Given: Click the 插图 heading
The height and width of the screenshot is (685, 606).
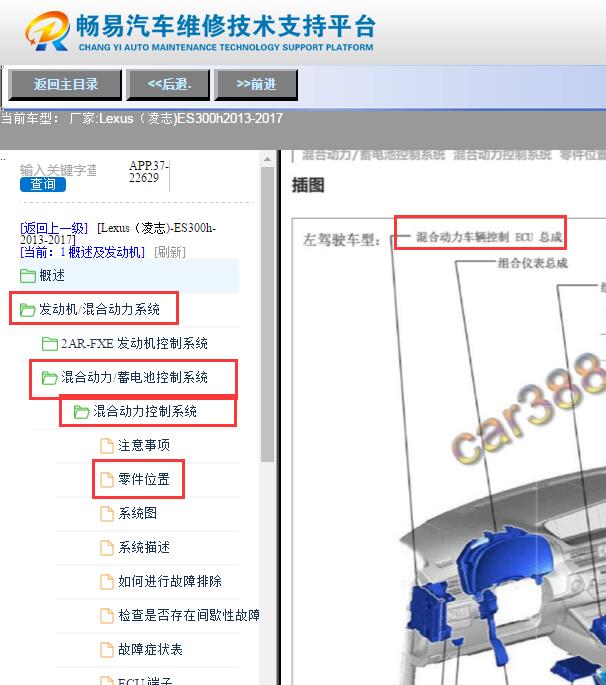Looking at the screenshot, I should click(308, 185).
